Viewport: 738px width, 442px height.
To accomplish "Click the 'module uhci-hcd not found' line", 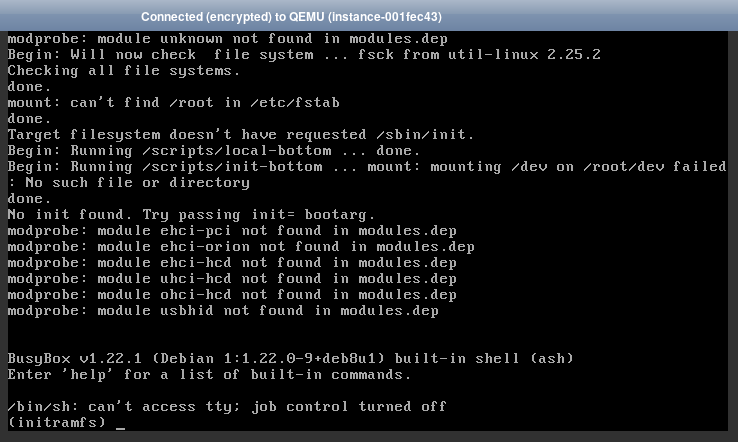I will click(232, 279).
